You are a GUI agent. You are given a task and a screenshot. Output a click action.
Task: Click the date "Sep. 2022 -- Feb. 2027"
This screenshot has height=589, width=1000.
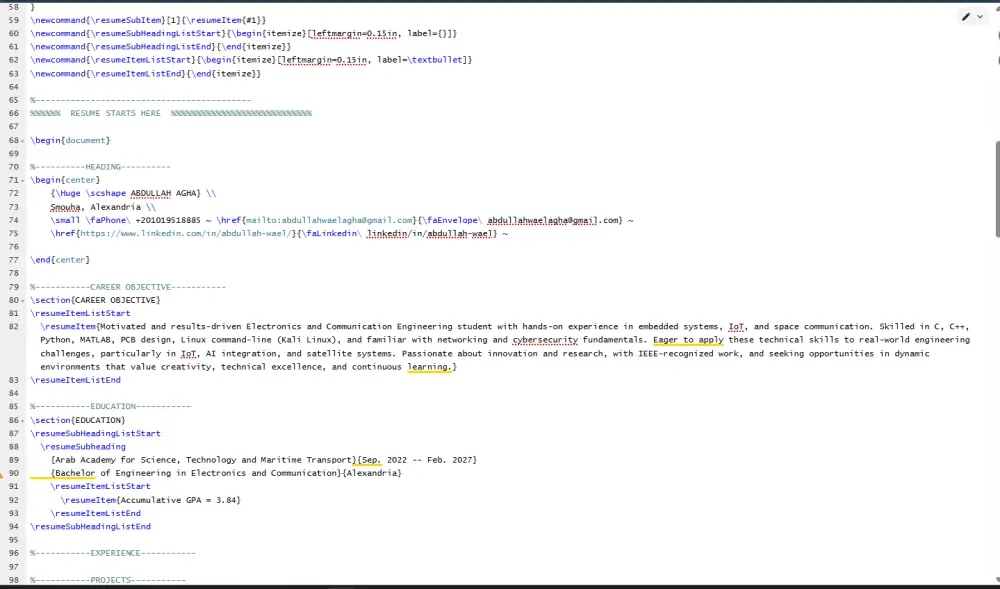point(417,460)
